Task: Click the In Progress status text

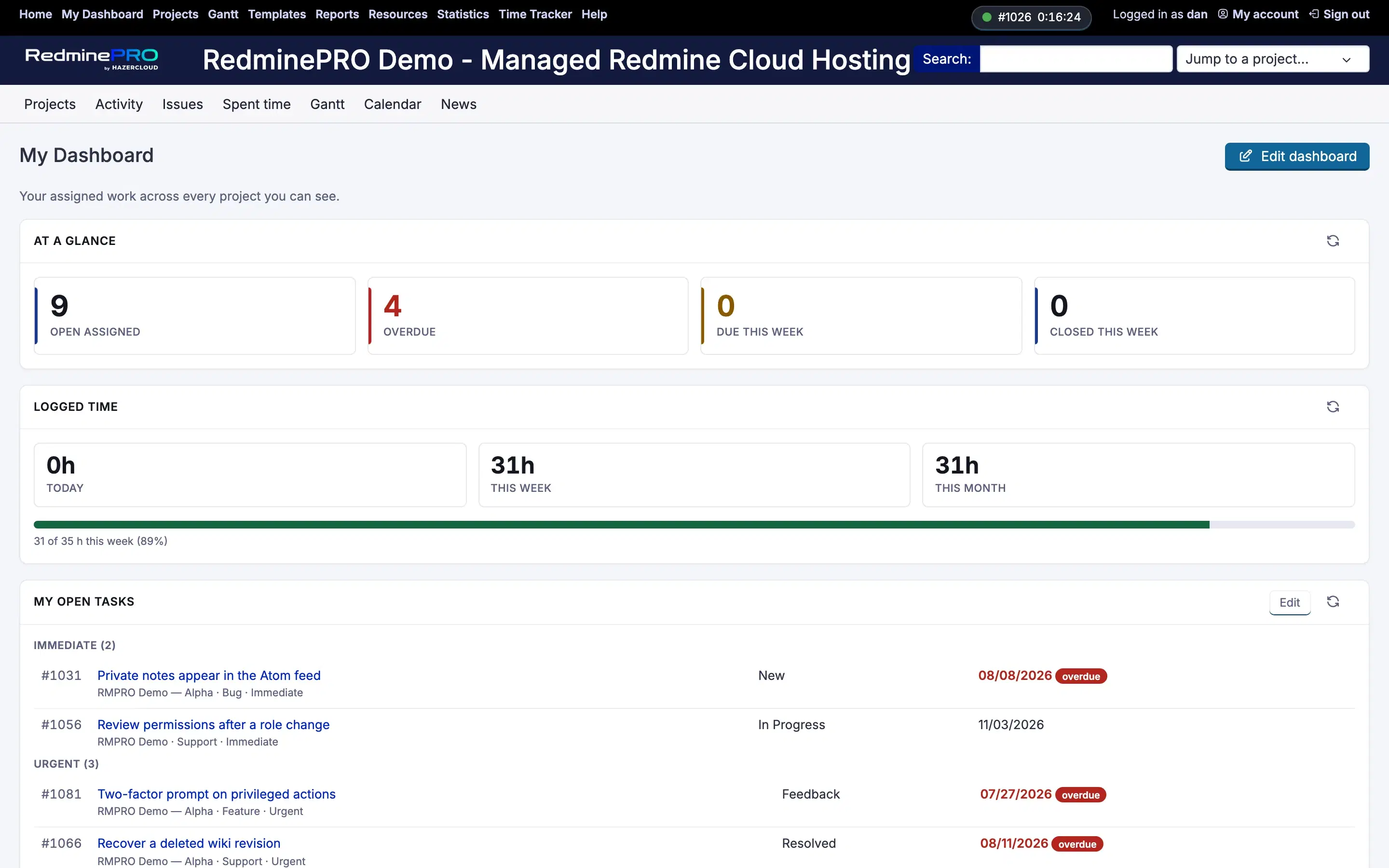Action: [791, 725]
